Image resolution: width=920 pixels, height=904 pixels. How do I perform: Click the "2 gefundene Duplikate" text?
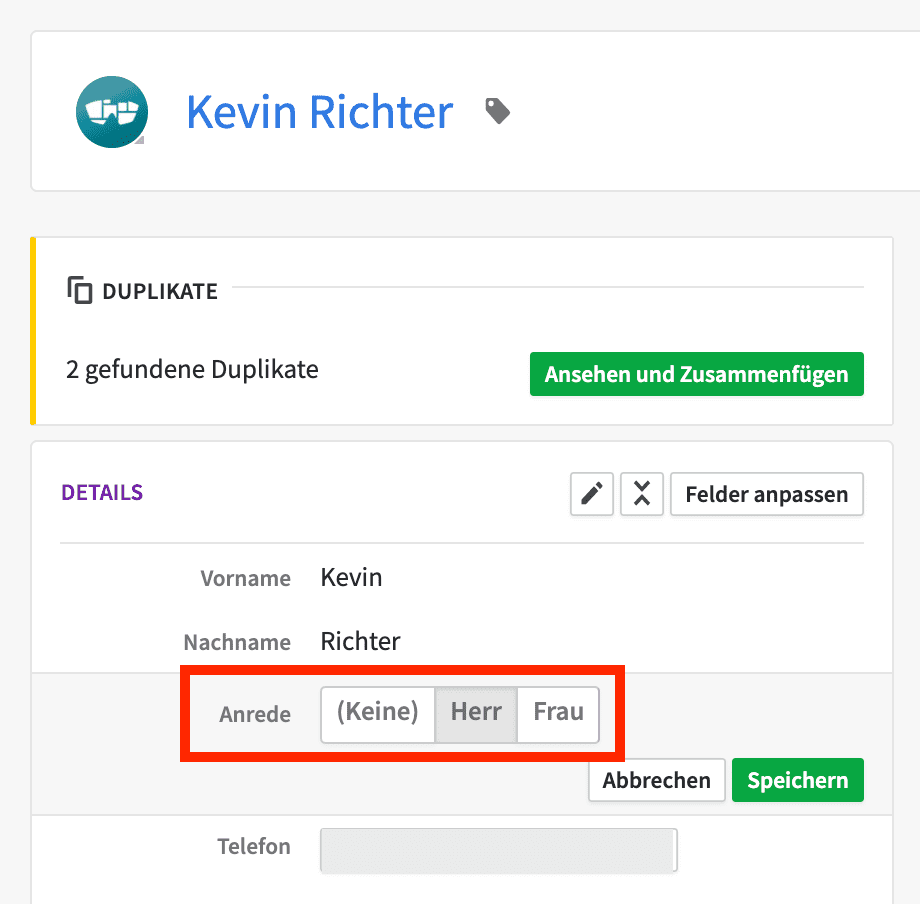[x=192, y=370]
